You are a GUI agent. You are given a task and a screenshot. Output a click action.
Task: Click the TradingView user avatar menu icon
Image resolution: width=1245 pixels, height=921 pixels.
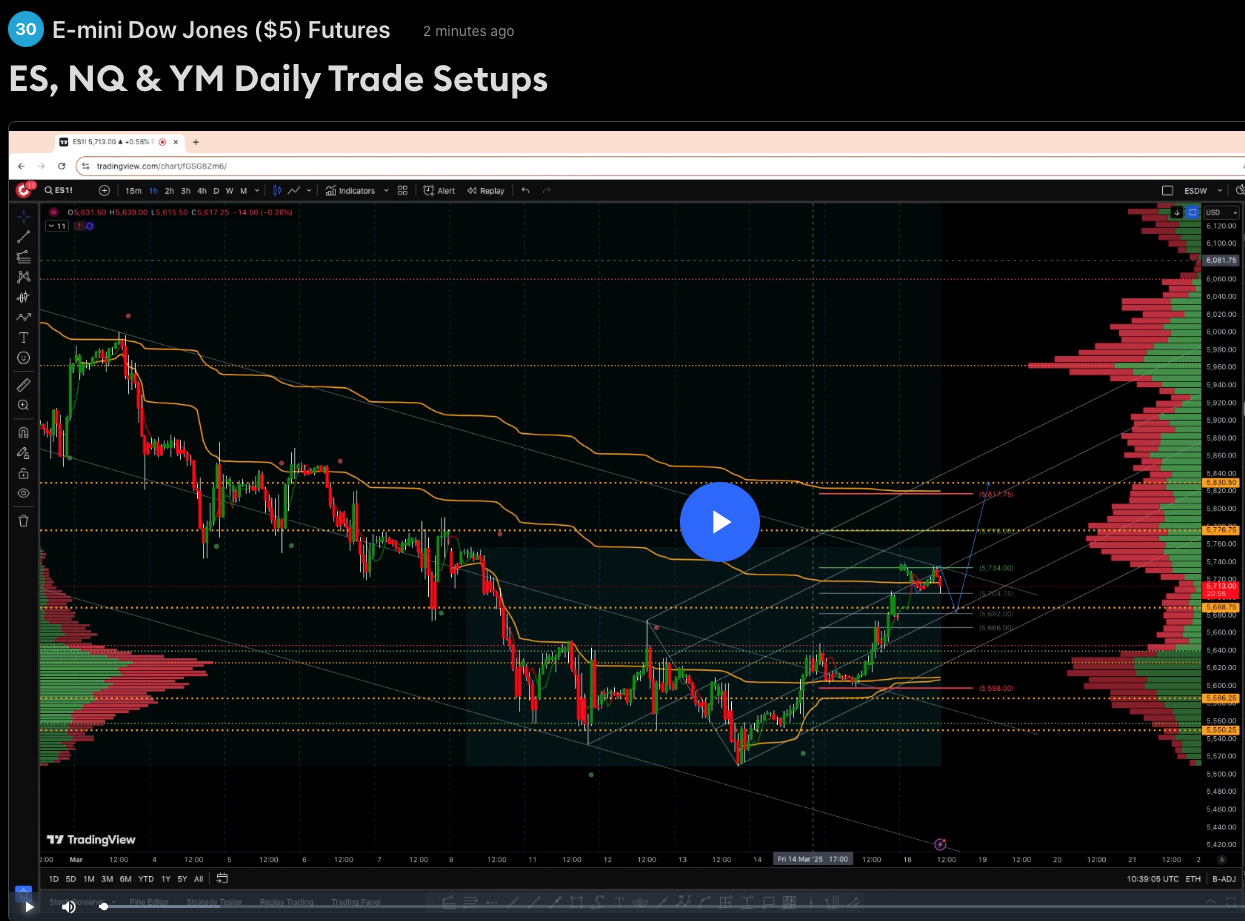[x=25, y=190]
